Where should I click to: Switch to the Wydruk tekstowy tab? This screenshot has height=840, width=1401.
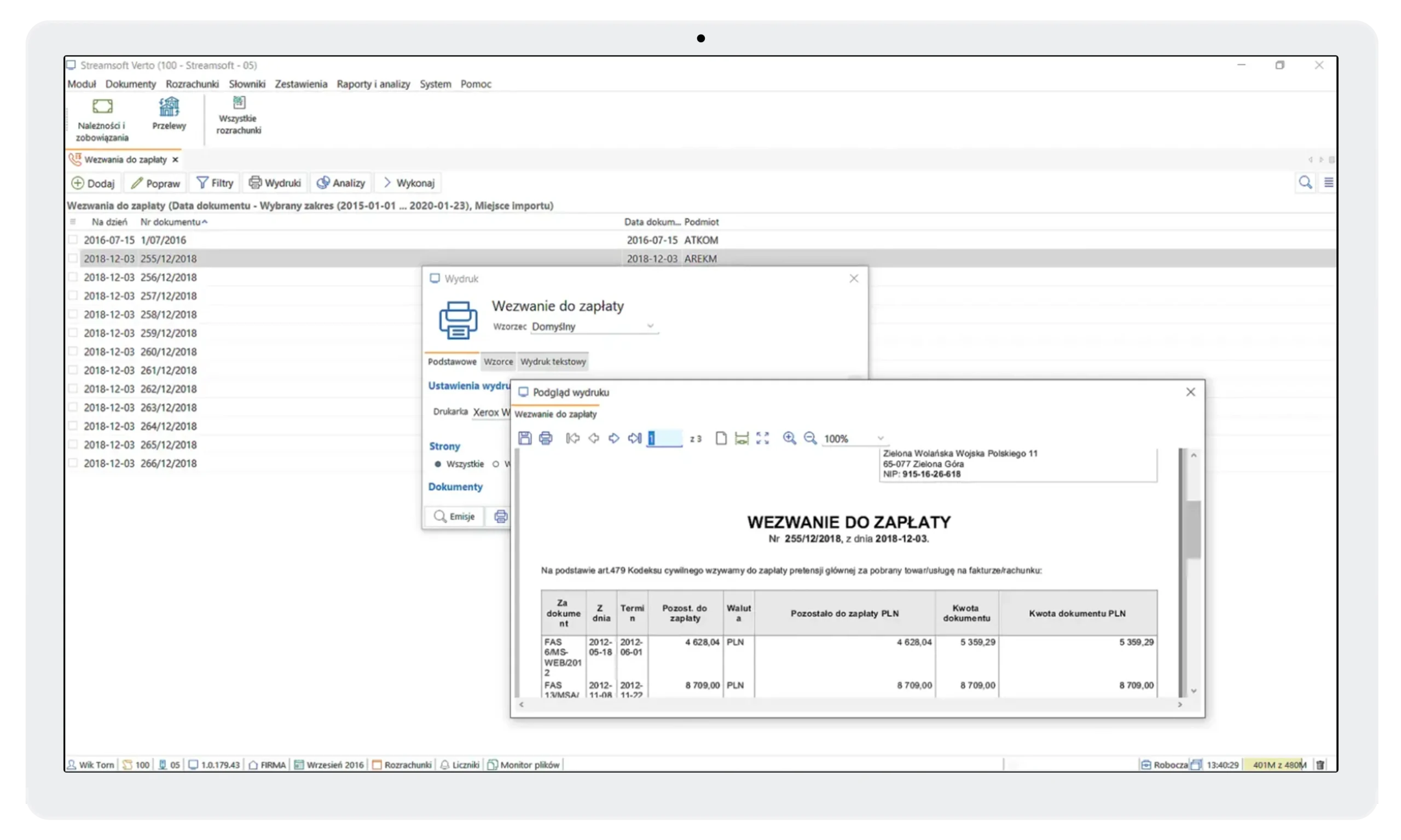pyautogui.click(x=553, y=362)
